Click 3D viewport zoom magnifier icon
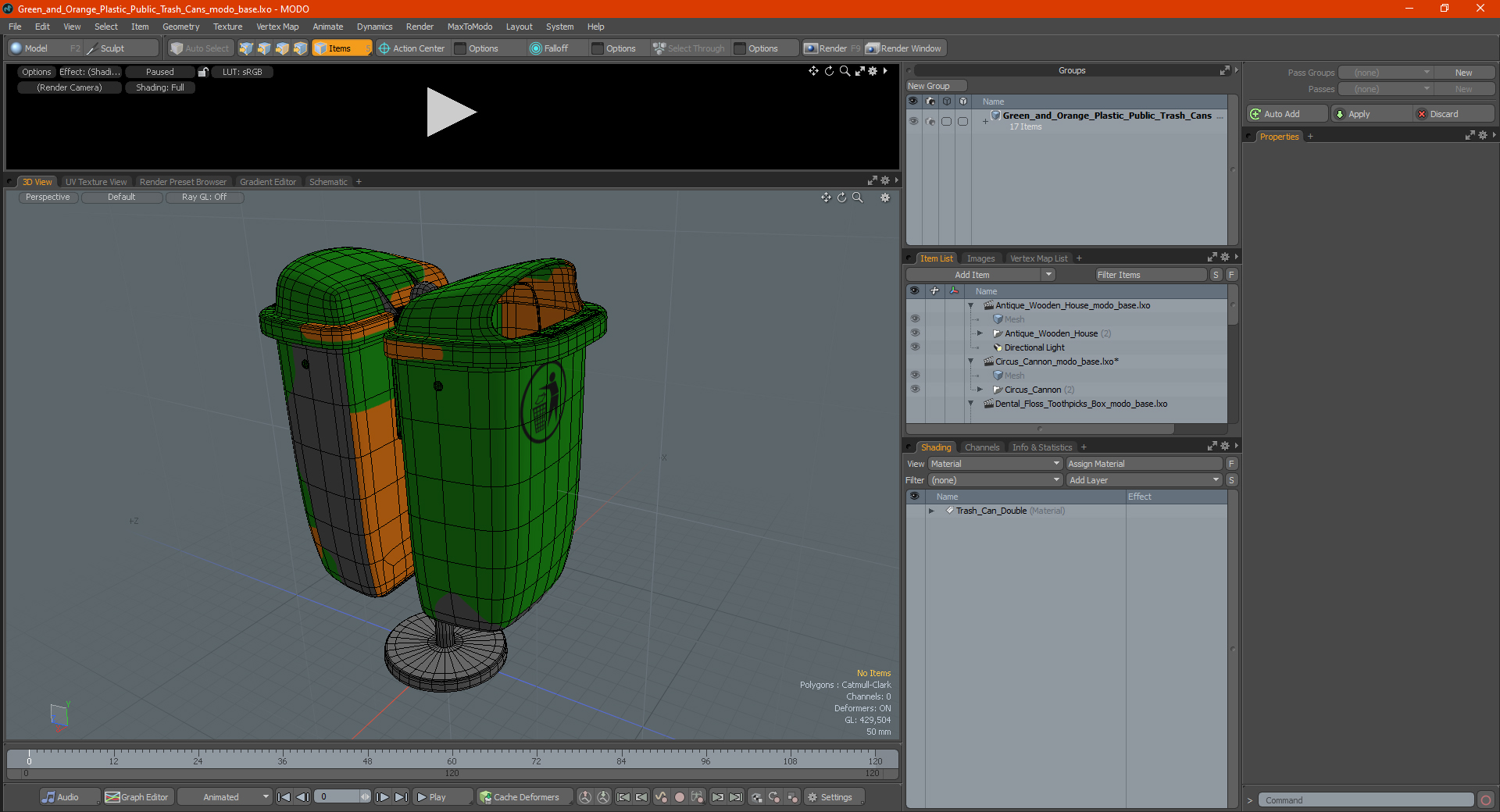The width and height of the screenshot is (1500, 812). pos(857,198)
